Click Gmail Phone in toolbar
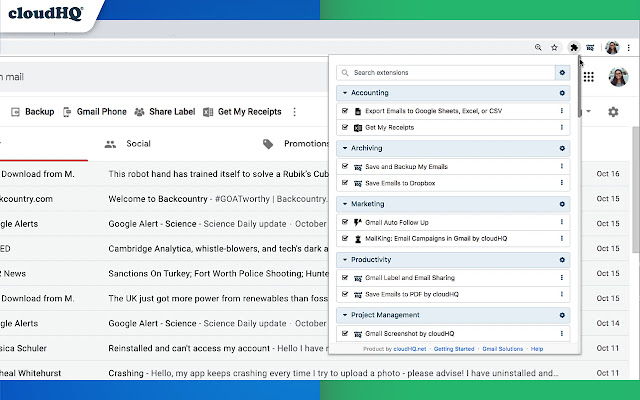 click(x=95, y=112)
